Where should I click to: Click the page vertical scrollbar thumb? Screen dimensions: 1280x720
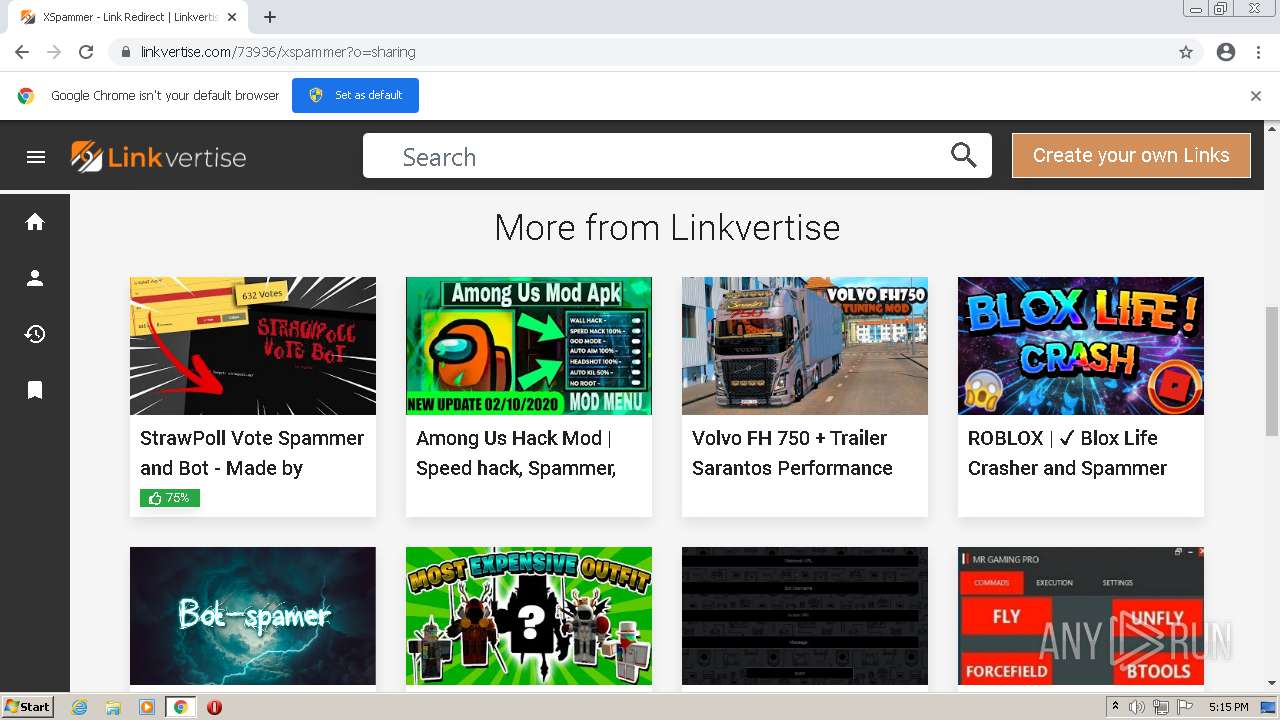1272,371
